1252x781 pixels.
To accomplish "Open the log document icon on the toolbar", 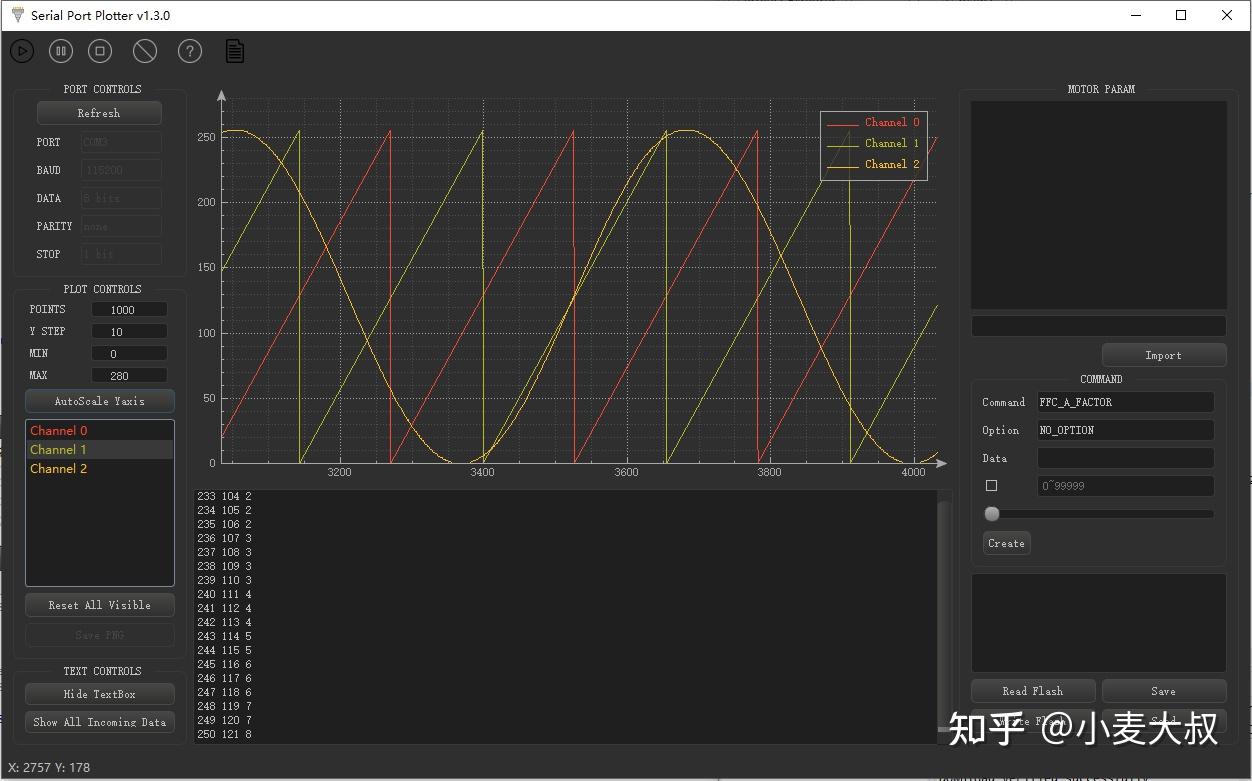I will (x=235, y=50).
